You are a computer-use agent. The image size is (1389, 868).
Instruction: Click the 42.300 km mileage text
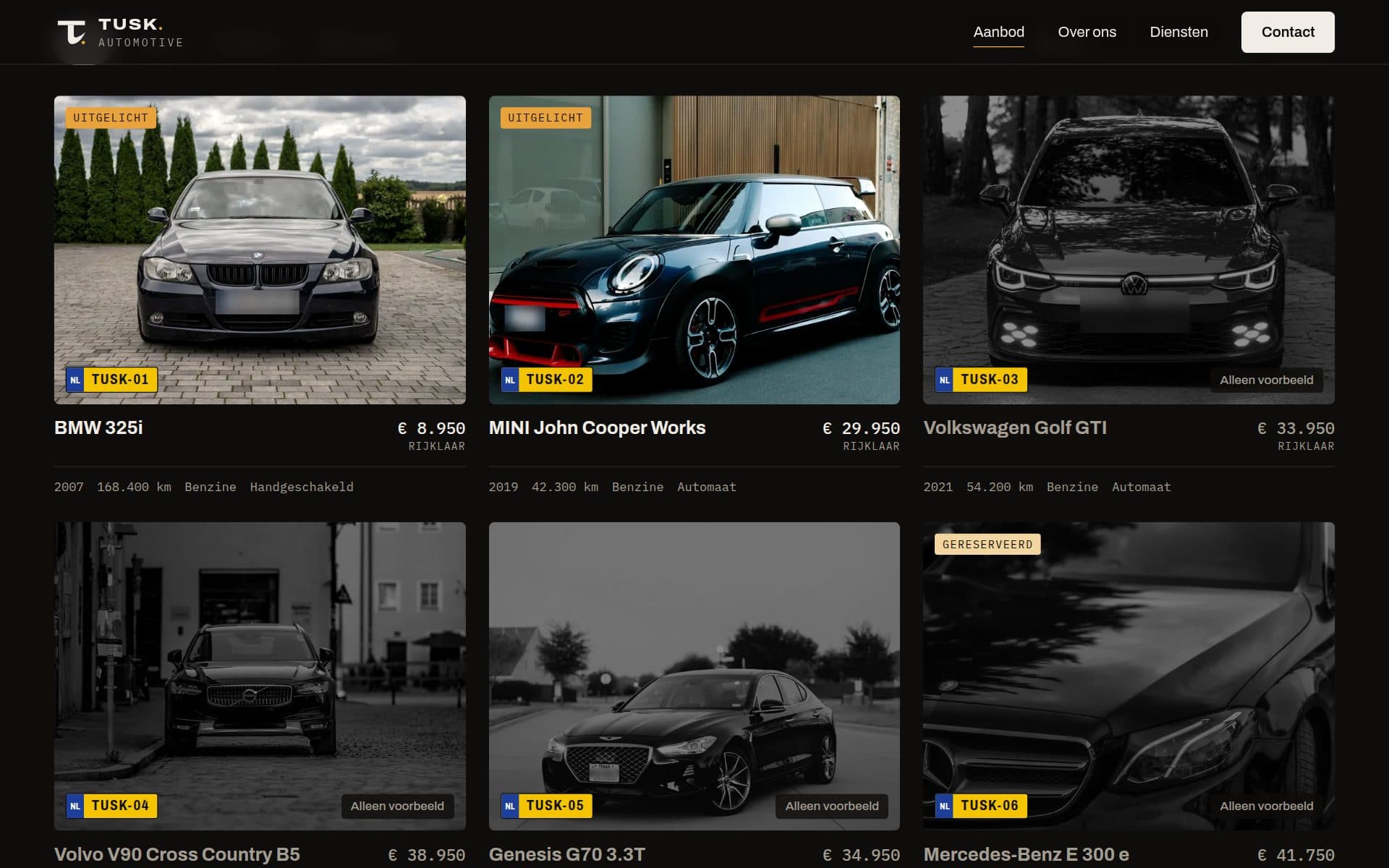pos(565,487)
